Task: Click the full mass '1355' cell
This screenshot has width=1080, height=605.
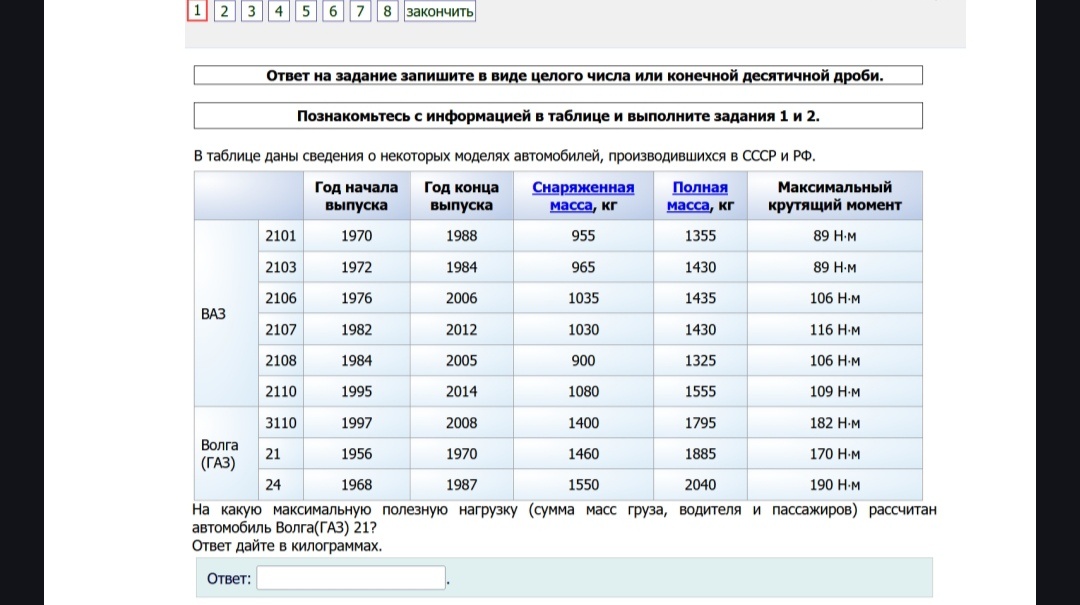Action: click(700, 236)
